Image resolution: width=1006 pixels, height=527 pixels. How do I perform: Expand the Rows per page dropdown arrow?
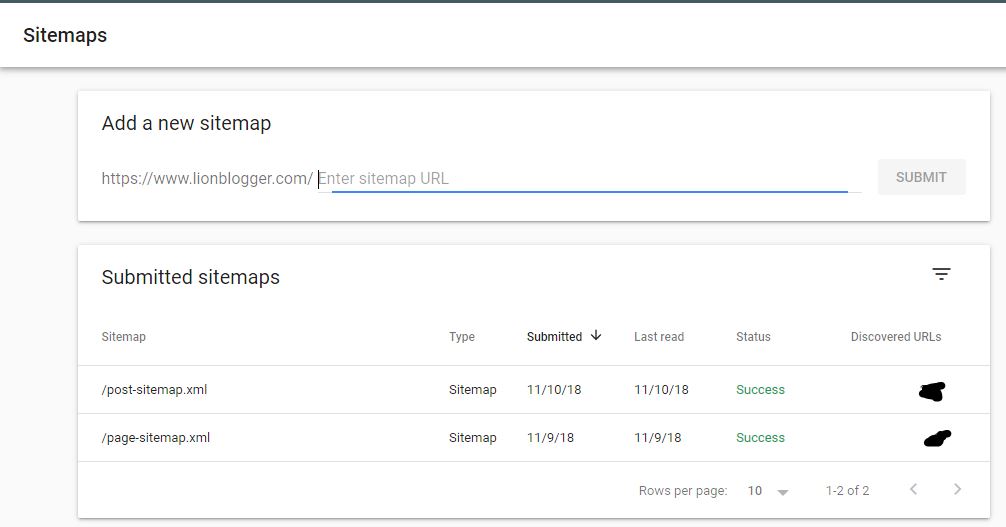pos(783,492)
